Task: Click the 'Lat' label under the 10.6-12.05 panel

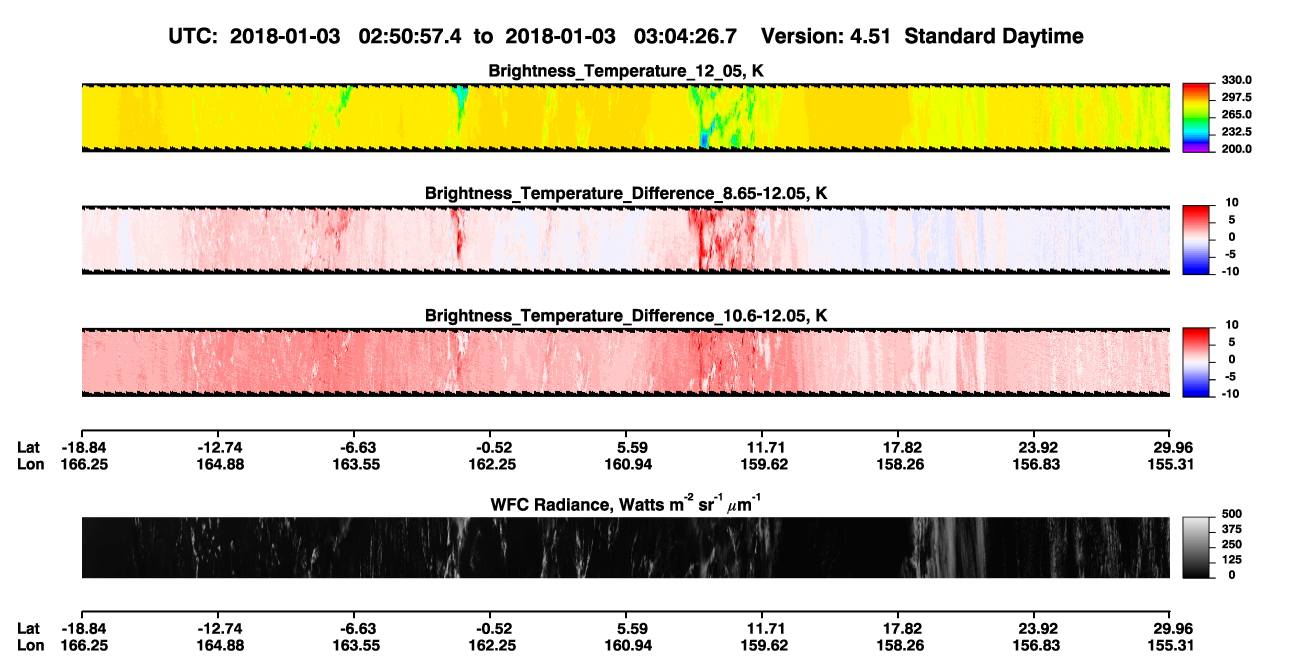Action: 29,448
